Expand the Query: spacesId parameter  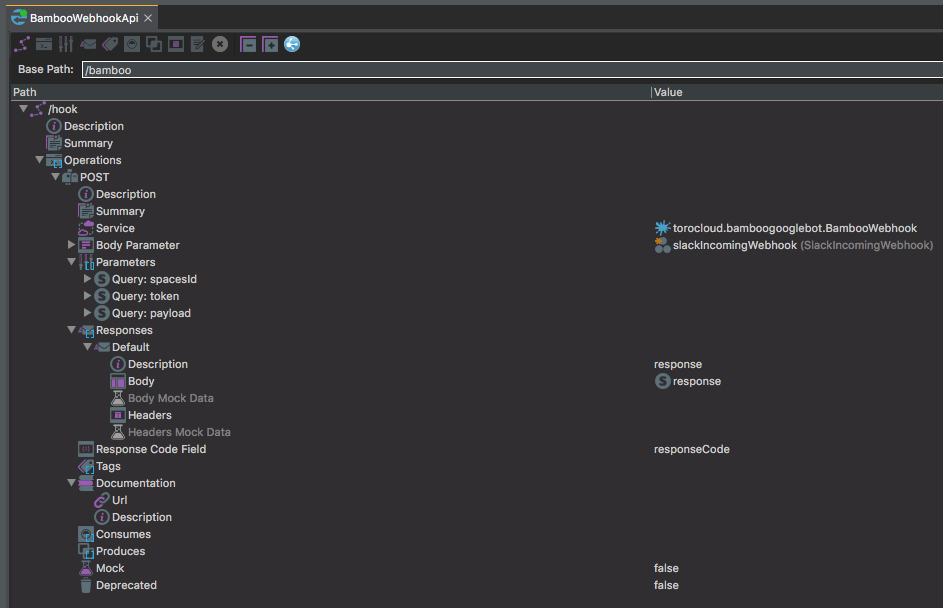[x=87, y=279]
